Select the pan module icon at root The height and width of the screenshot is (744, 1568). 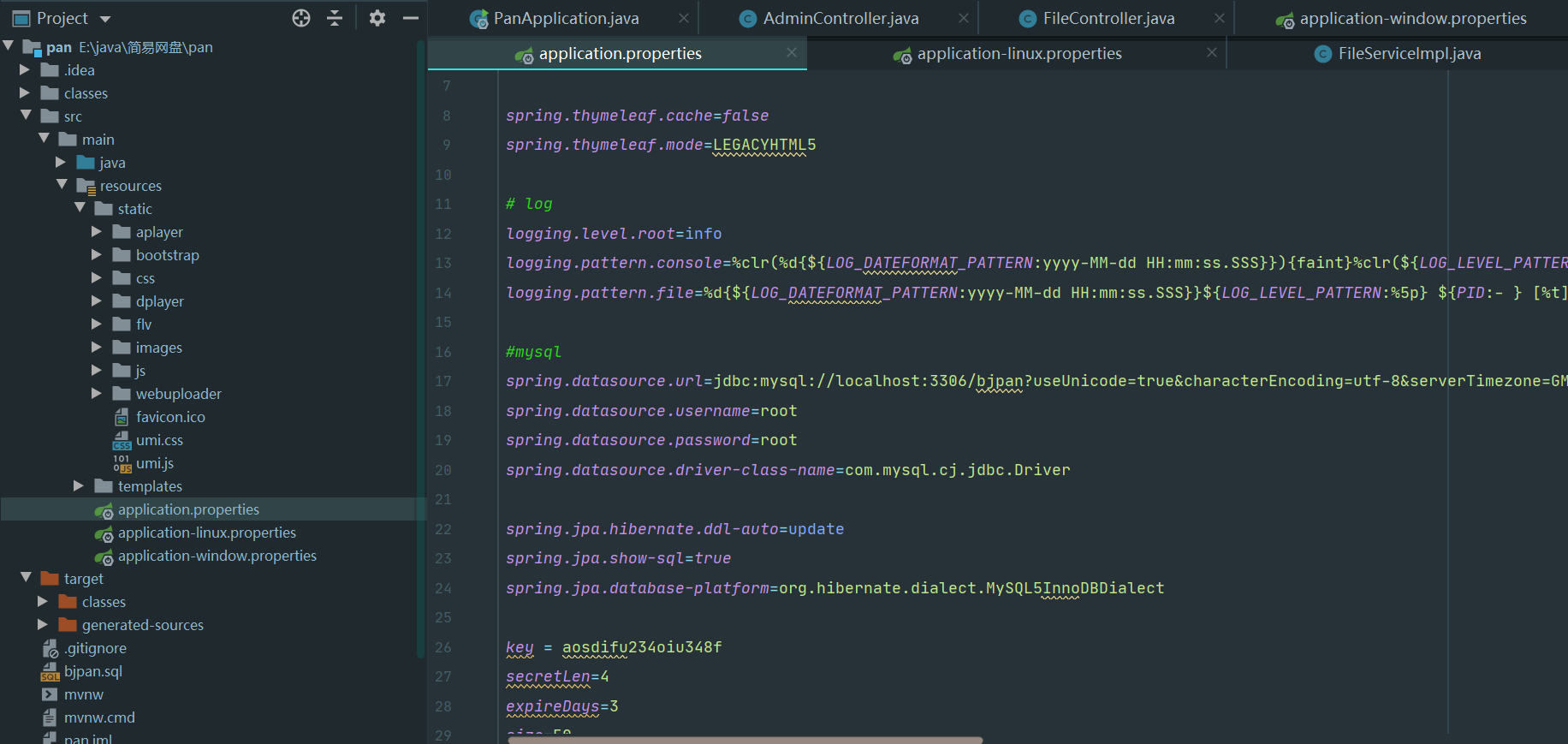pyautogui.click(x=33, y=47)
